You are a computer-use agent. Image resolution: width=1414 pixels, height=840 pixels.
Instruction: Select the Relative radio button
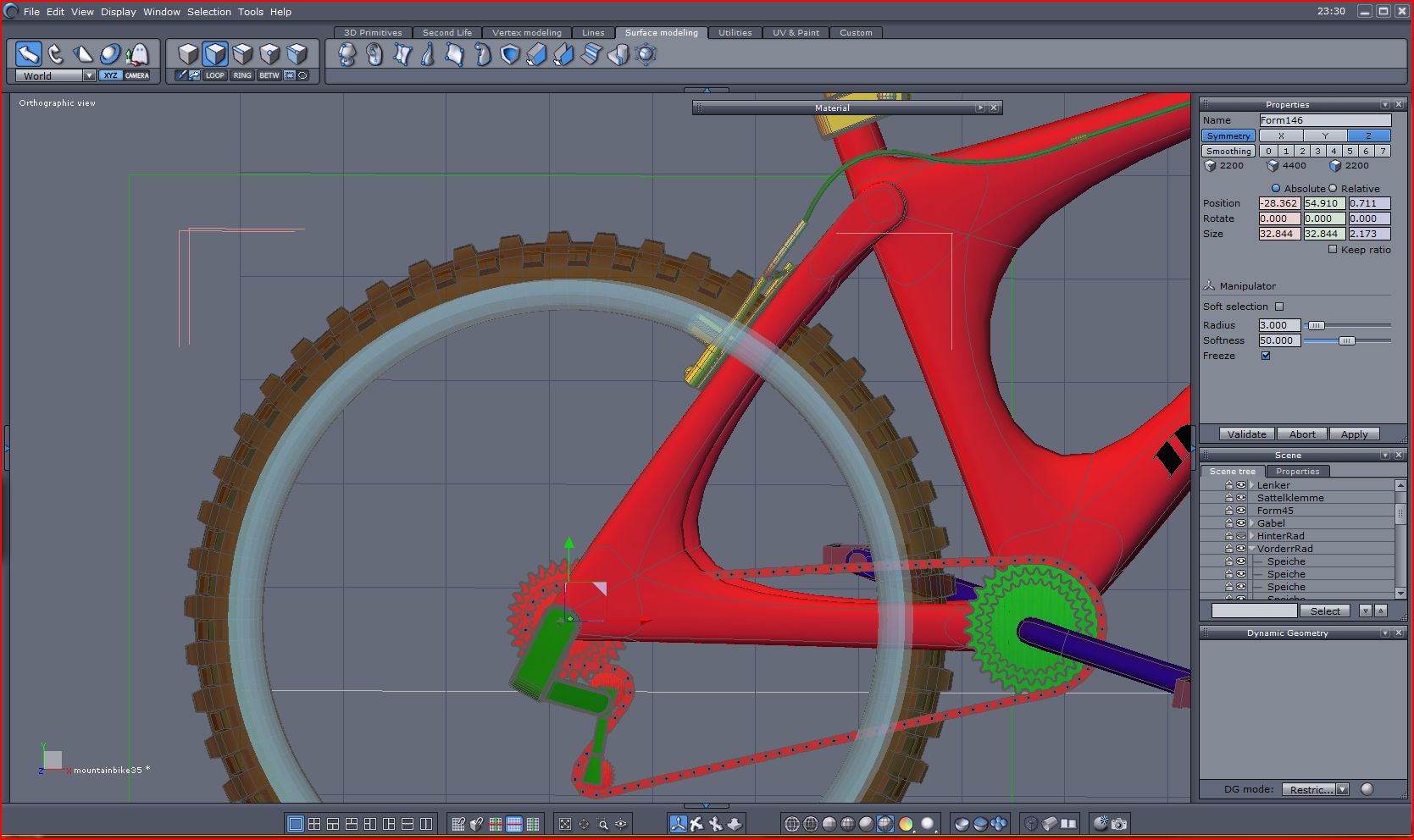click(x=1333, y=188)
